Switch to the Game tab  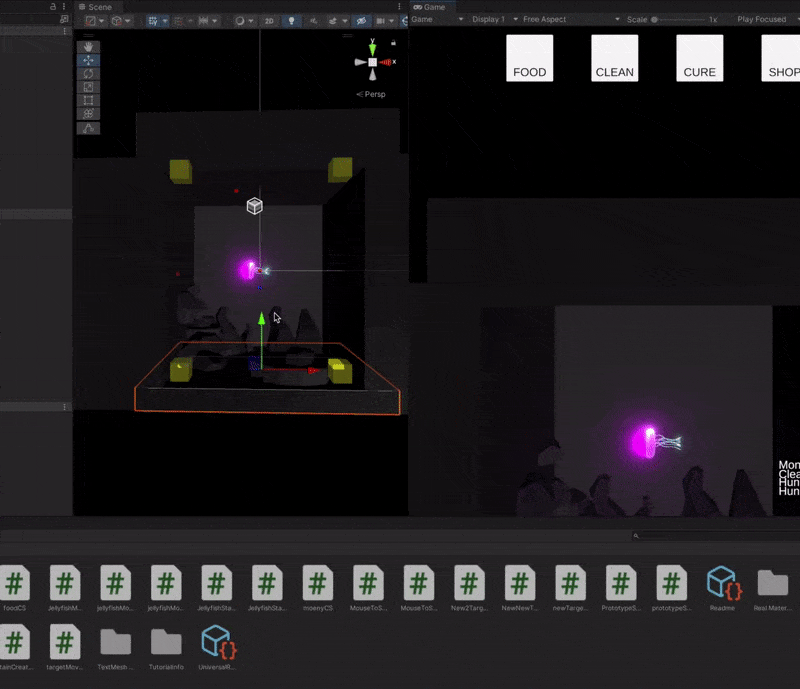point(433,7)
